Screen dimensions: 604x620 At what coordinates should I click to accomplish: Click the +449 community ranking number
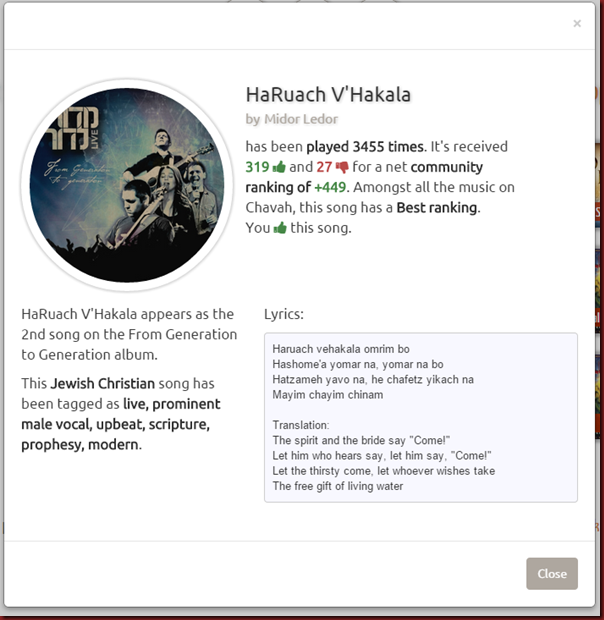[x=330, y=187]
